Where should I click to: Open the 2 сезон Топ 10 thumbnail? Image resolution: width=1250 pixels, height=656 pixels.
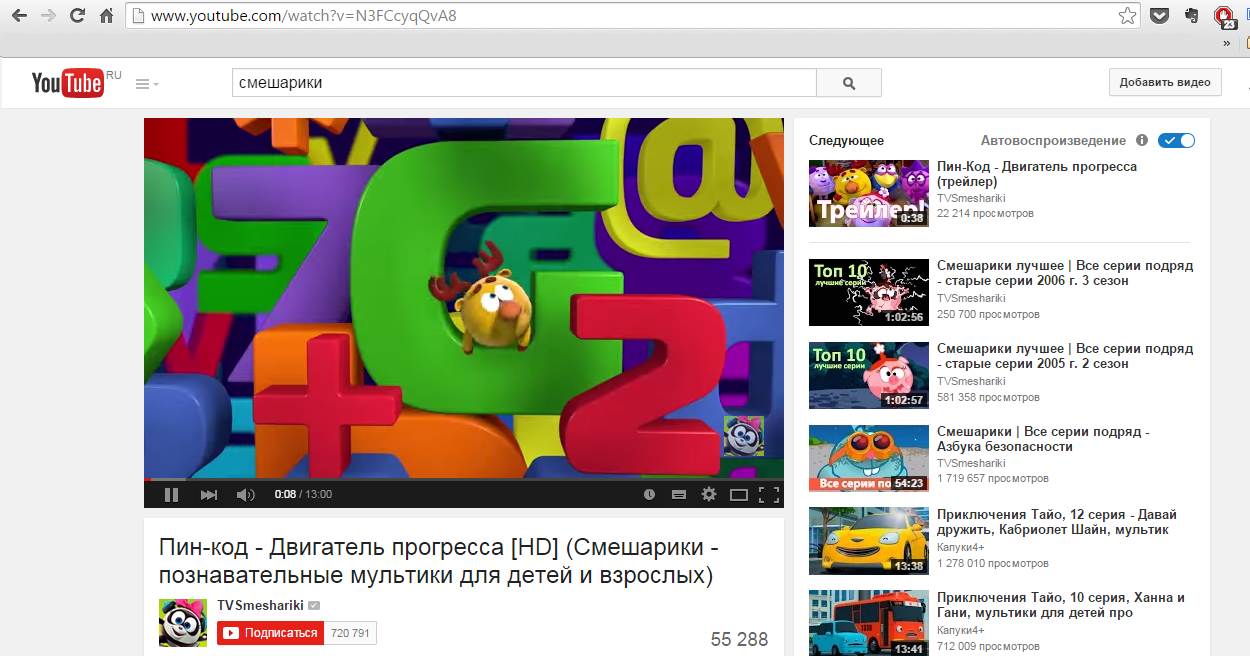tap(868, 376)
